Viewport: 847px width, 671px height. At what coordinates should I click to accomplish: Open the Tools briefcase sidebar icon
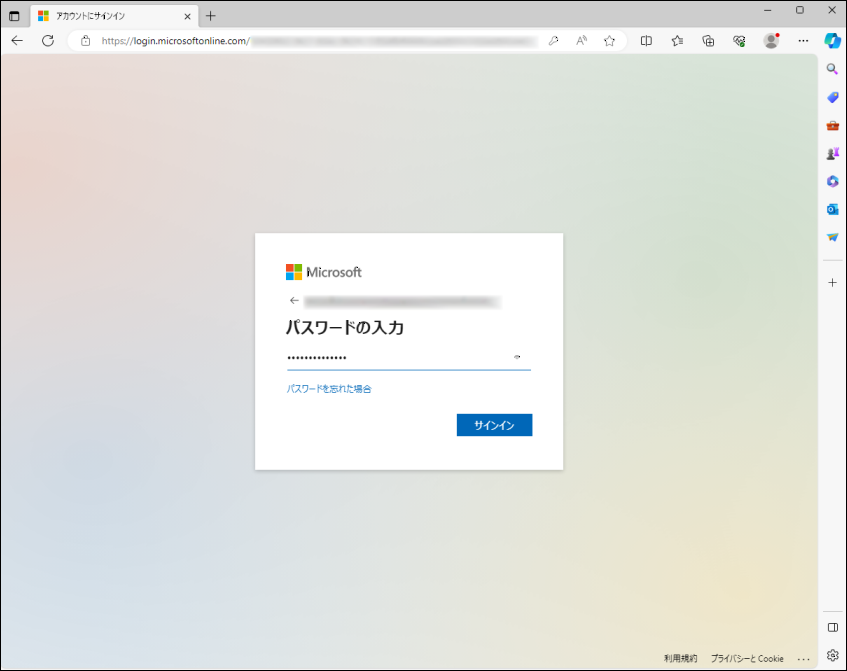pos(832,125)
